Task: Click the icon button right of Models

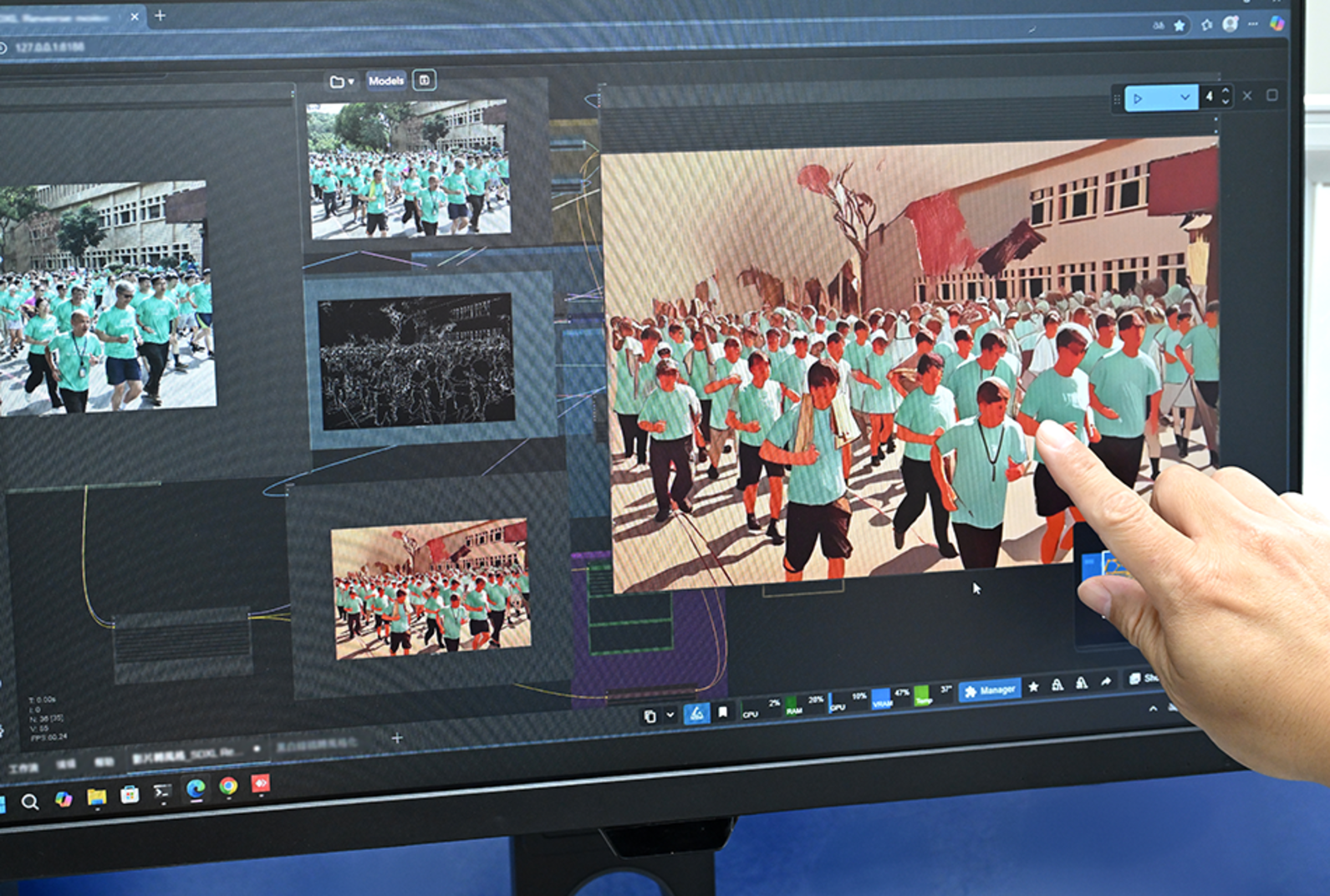Action: click(425, 80)
